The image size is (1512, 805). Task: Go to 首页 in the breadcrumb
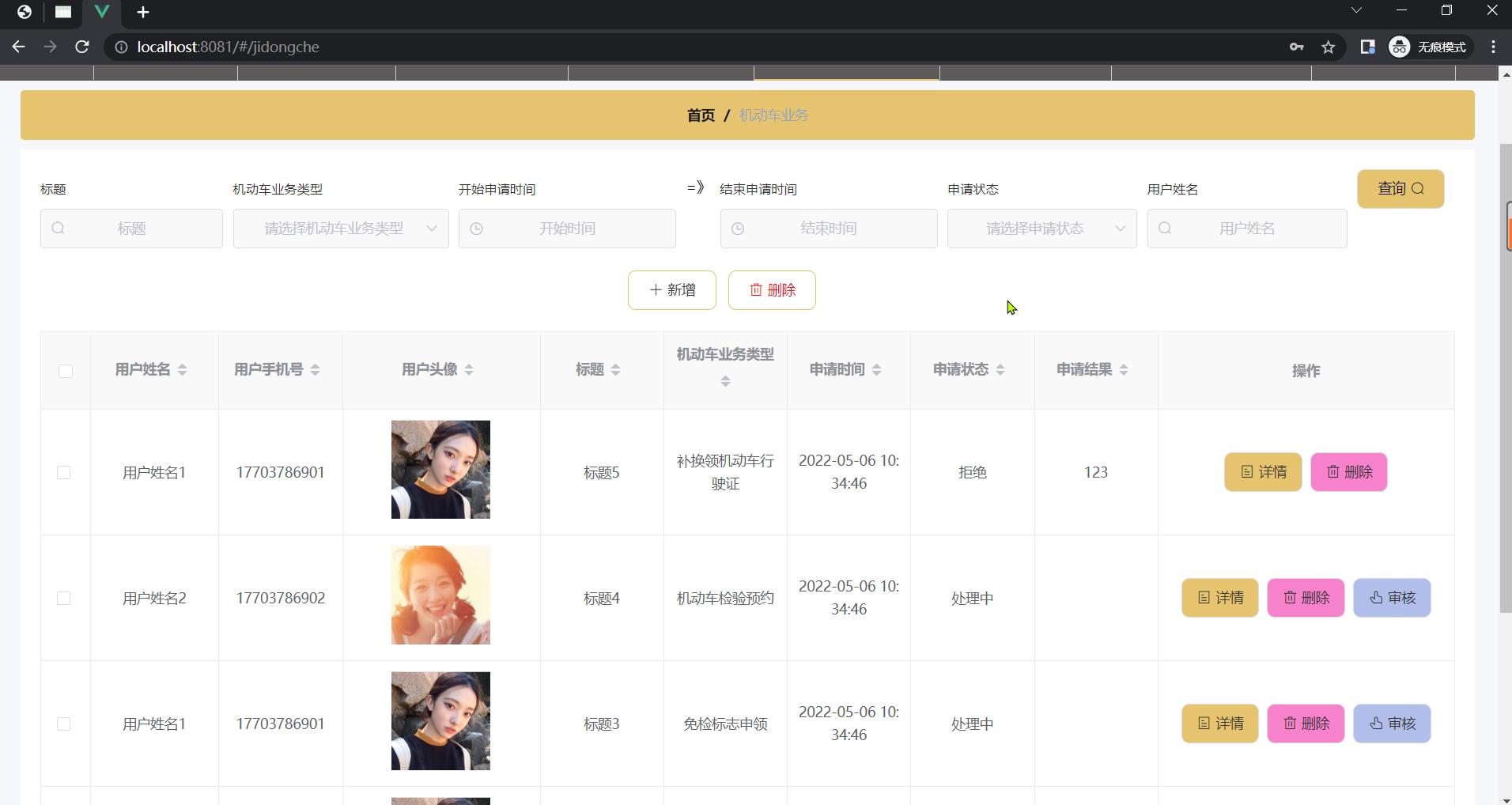click(701, 115)
